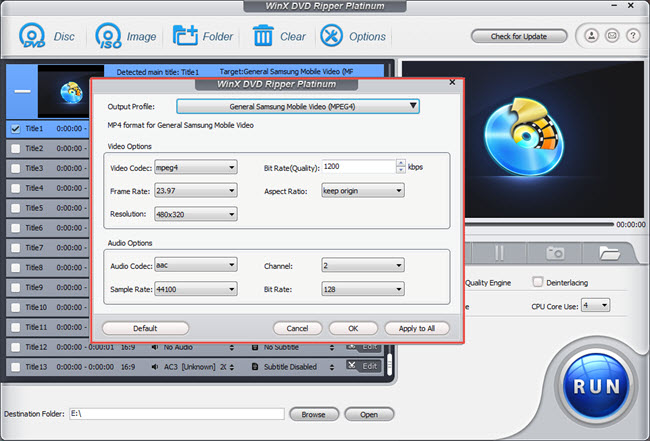
Task: Click the mail envelope icon
Action: [612, 36]
